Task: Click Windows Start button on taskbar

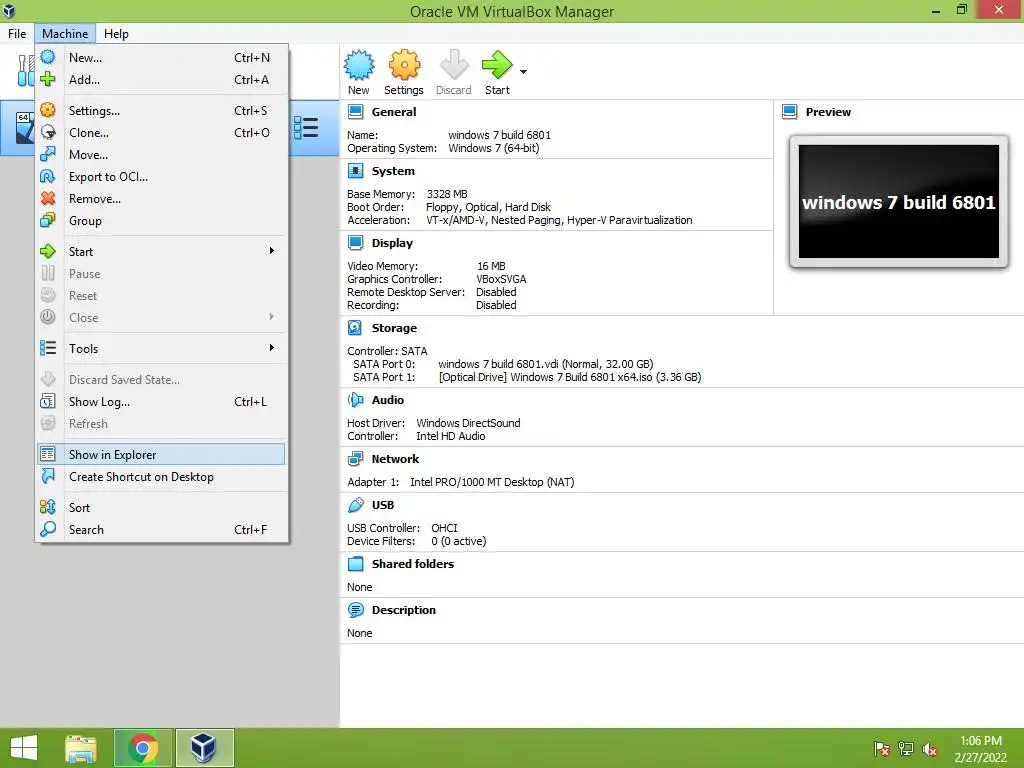Action: (x=24, y=748)
